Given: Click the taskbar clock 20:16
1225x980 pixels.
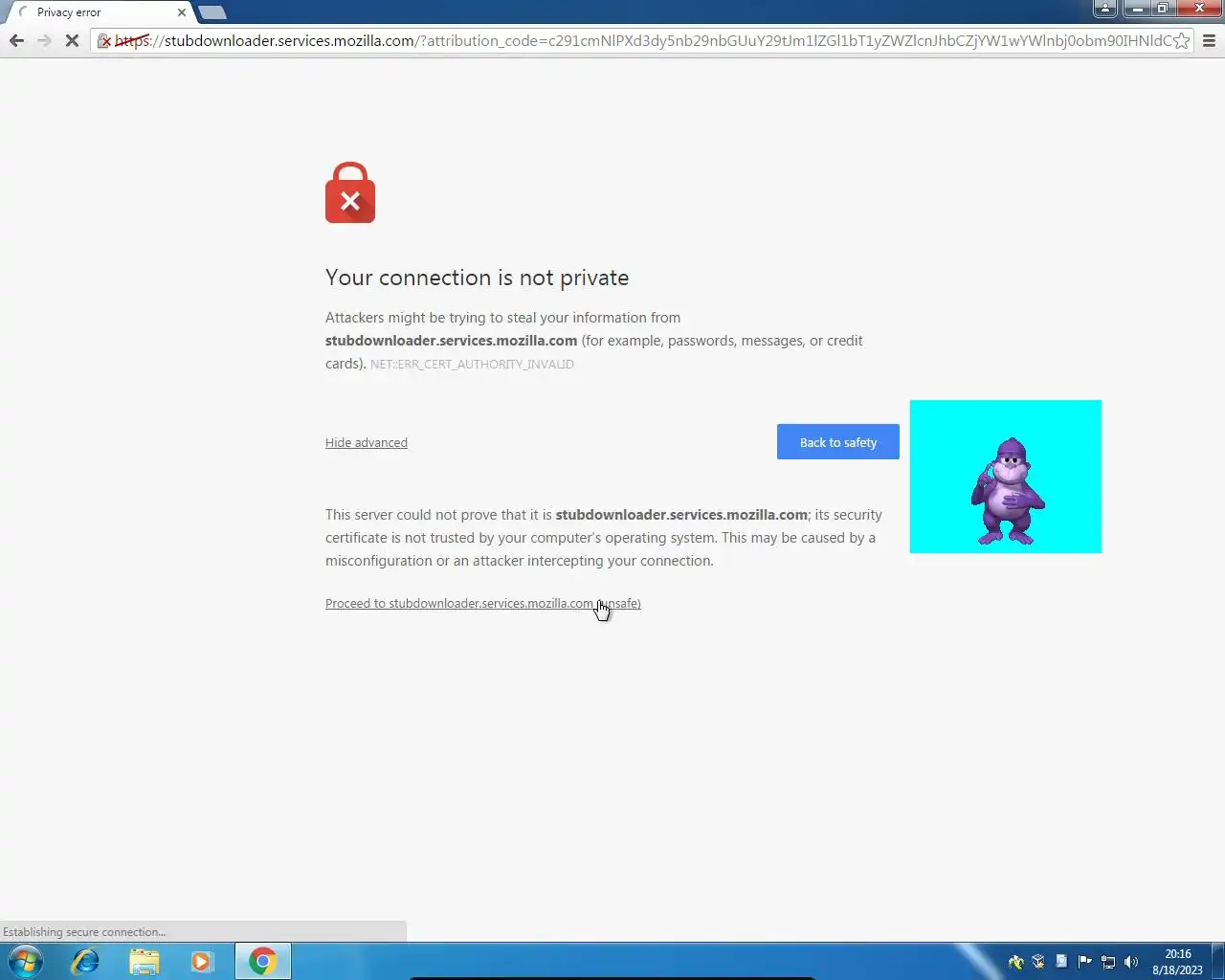Looking at the screenshot, I should [x=1177, y=962].
